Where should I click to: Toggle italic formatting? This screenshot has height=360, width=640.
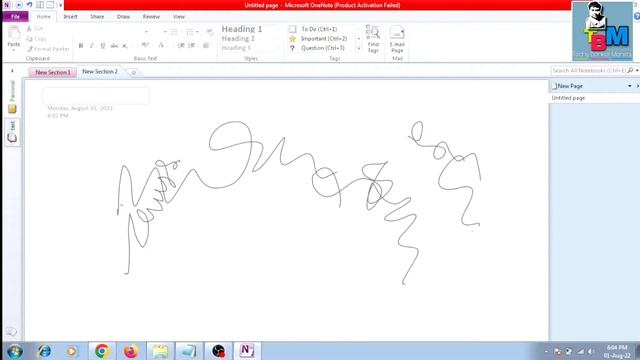(x=92, y=46)
